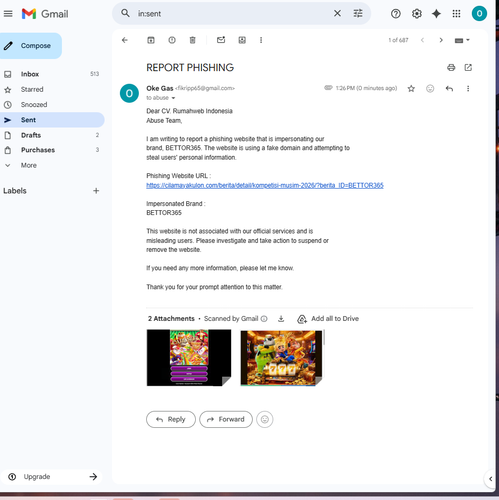Click the '1 of 687' counter

point(398,40)
